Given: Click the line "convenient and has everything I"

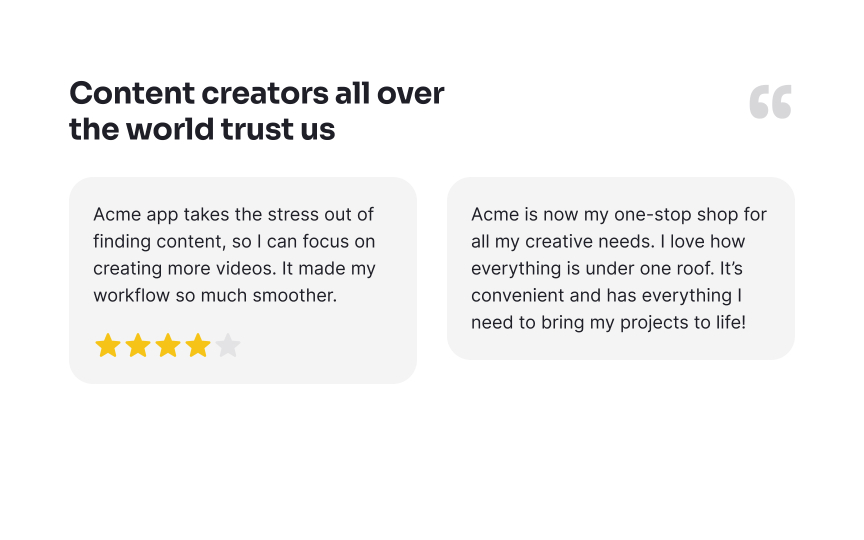Looking at the screenshot, I should [606, 295].
